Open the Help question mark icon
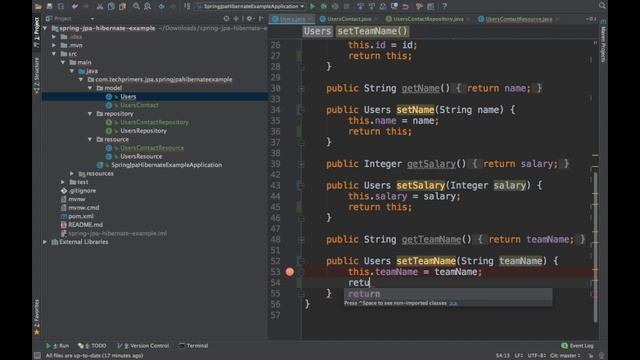This screenshot has width=640, height=360. click(444, 6)
